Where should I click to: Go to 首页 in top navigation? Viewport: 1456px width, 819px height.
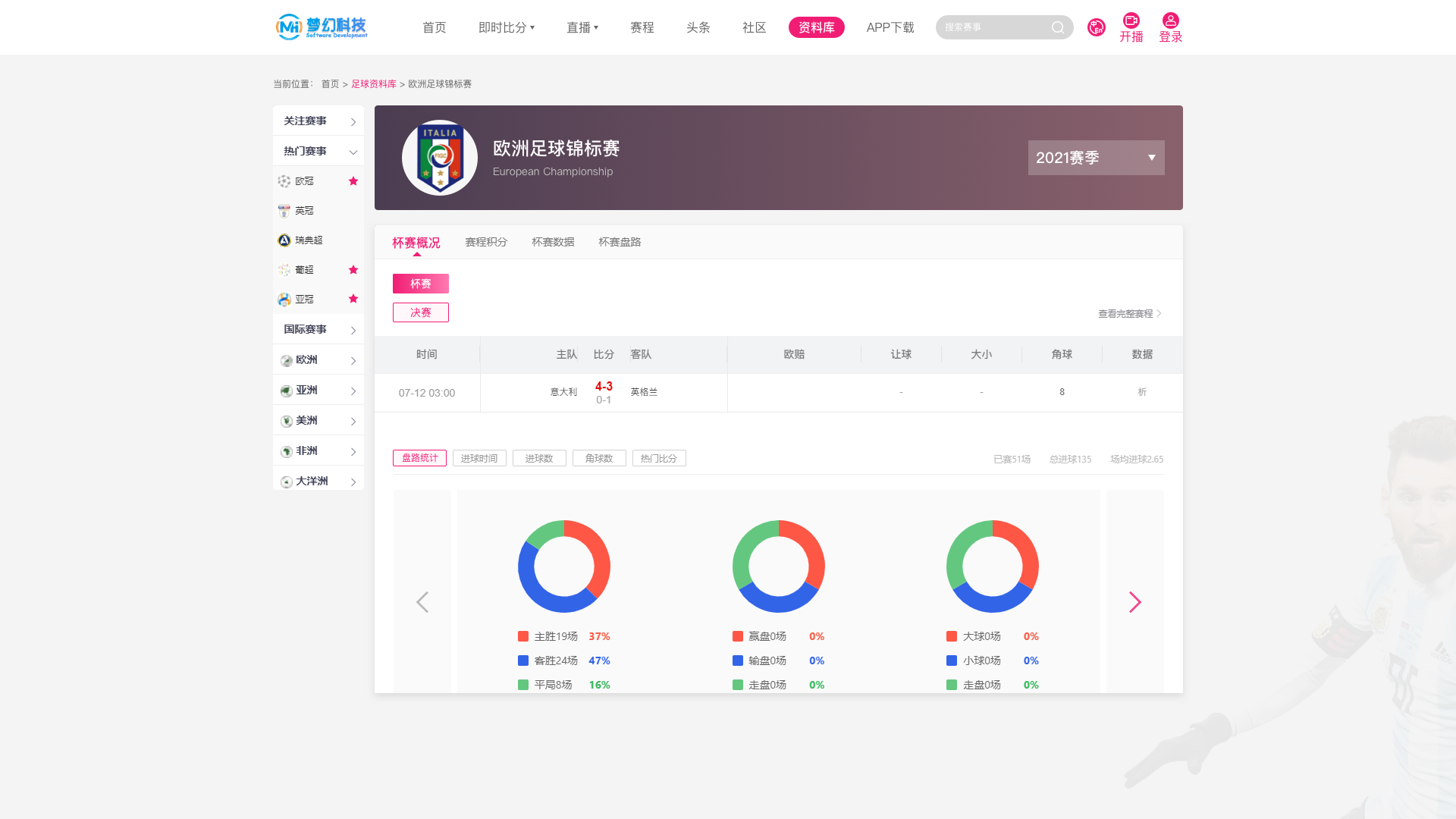click(435, 27)
